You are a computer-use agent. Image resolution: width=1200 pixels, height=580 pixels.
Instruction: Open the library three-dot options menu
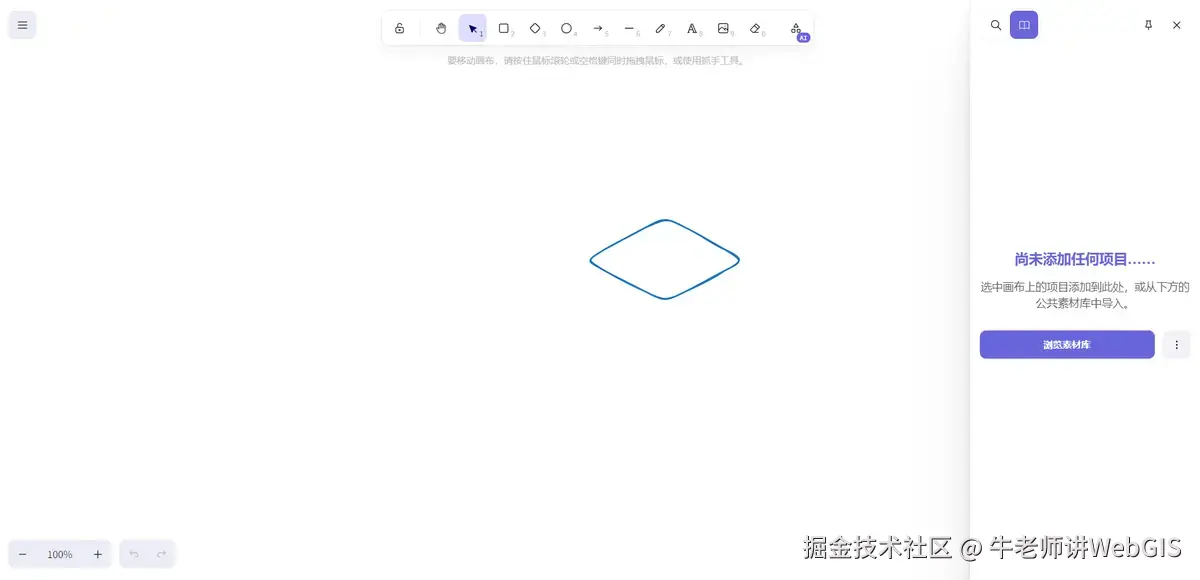tap(1176, 345)
